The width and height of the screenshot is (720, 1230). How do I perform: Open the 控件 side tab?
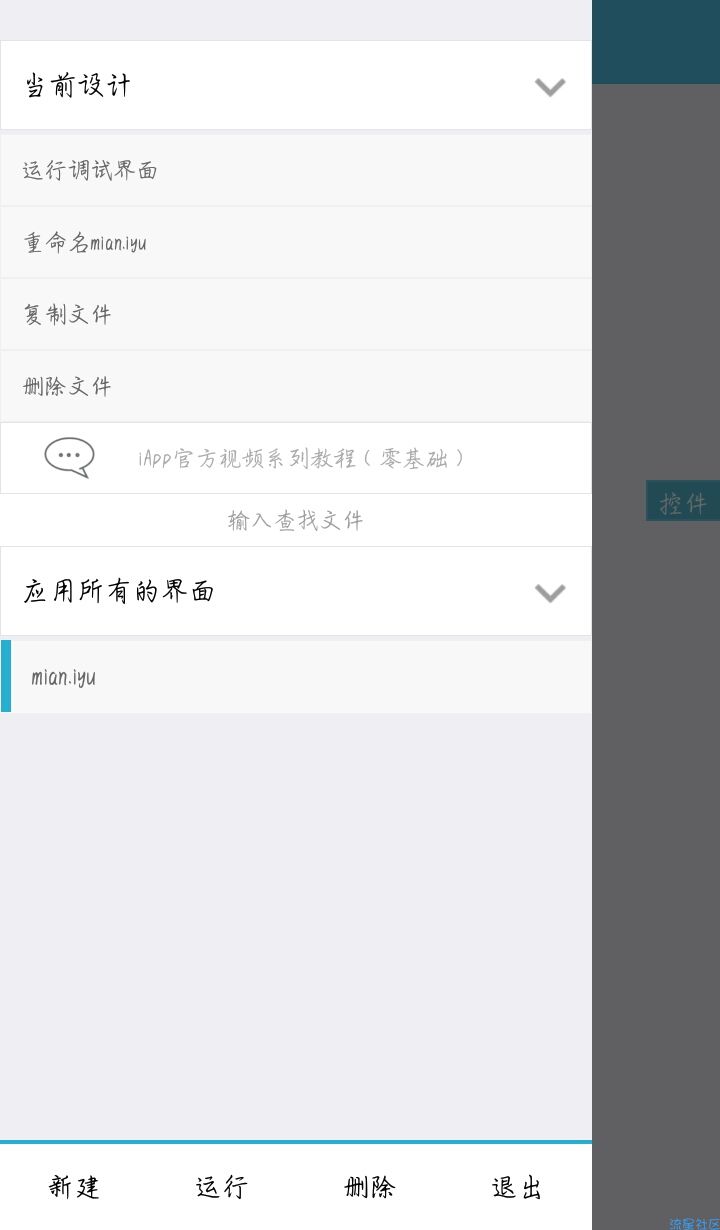pos(683,501)
